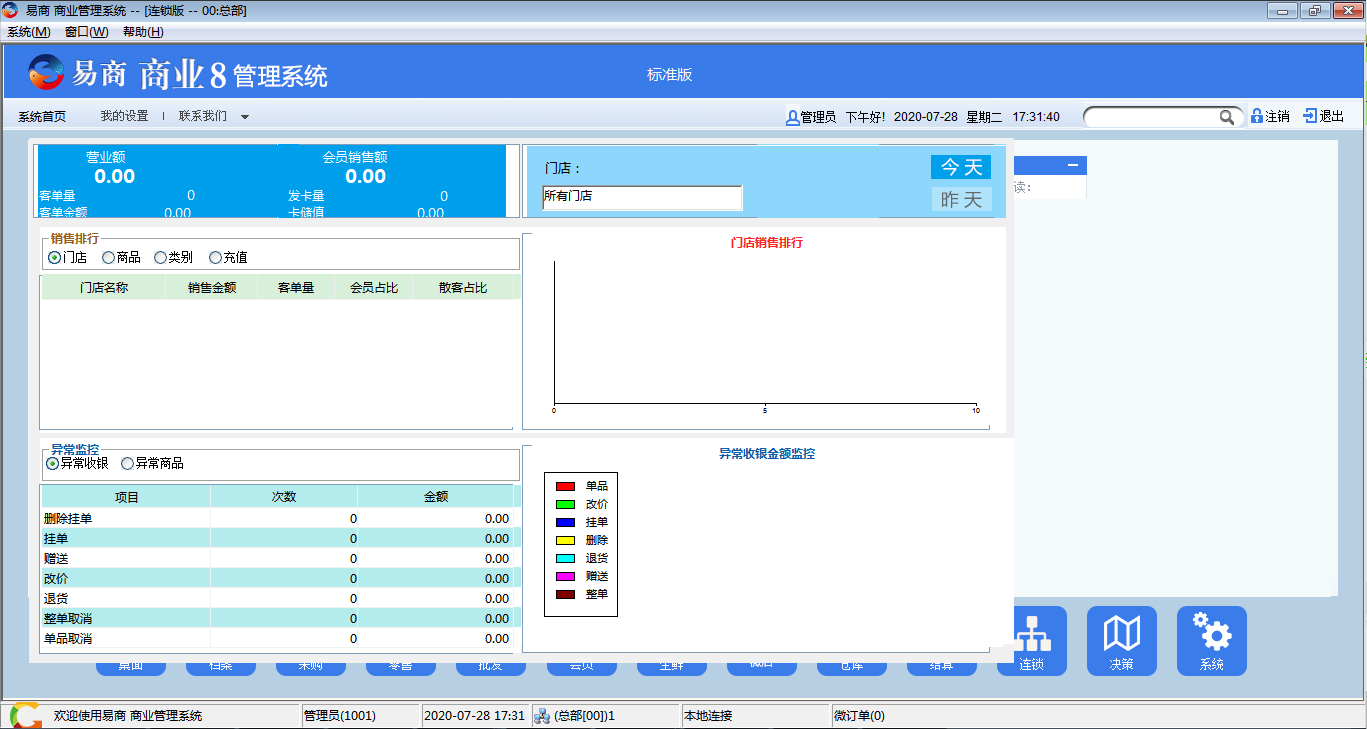The height and width of the screenshot is (729, 1367).
Task: Click the 易商 bird logo in the banner
Action: click(x=46, y=72)
